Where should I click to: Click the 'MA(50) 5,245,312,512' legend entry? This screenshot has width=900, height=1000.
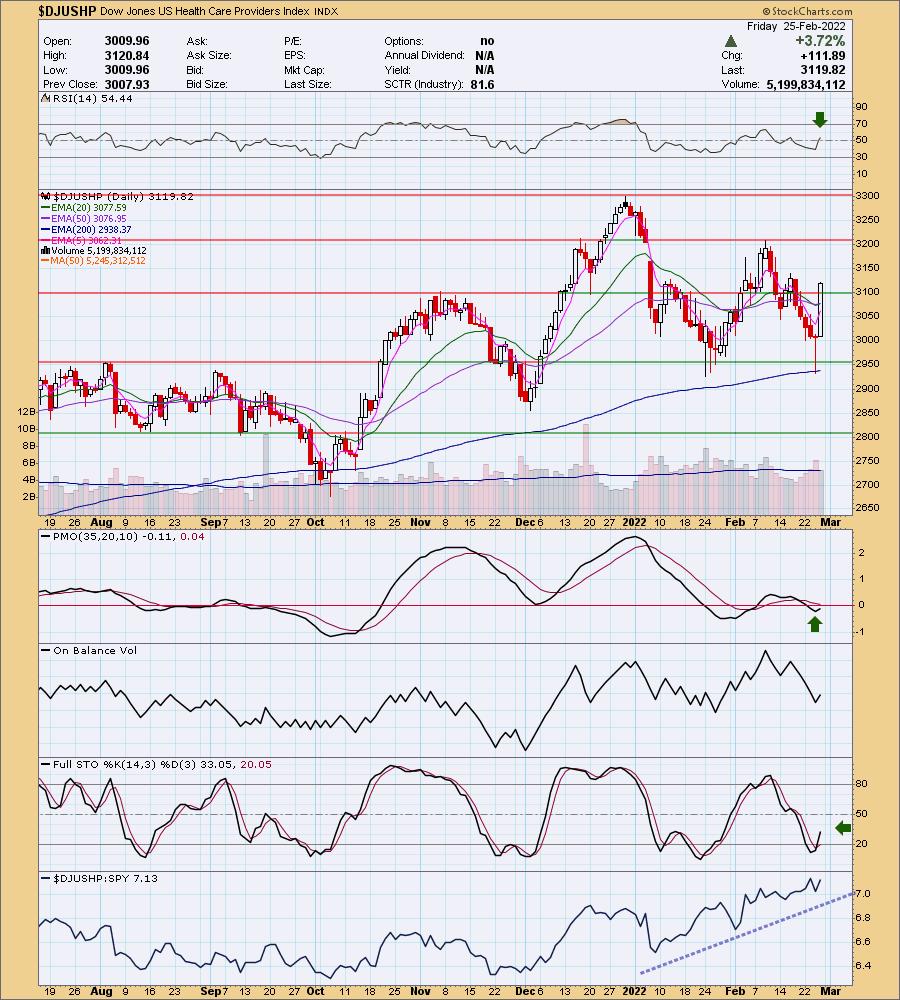coord(98,261)
